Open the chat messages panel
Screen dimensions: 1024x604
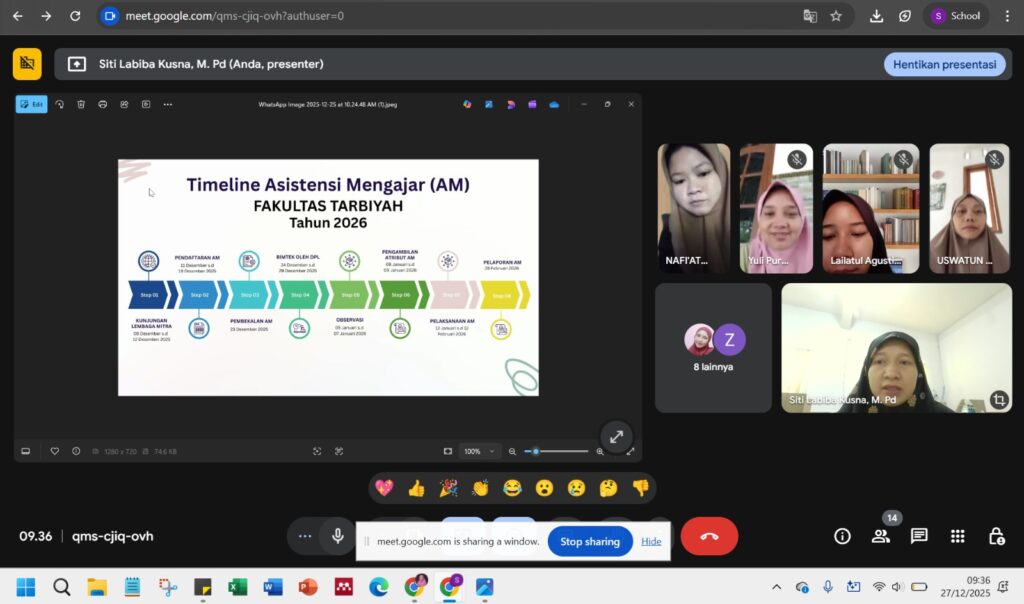click(x=919, y=536)
